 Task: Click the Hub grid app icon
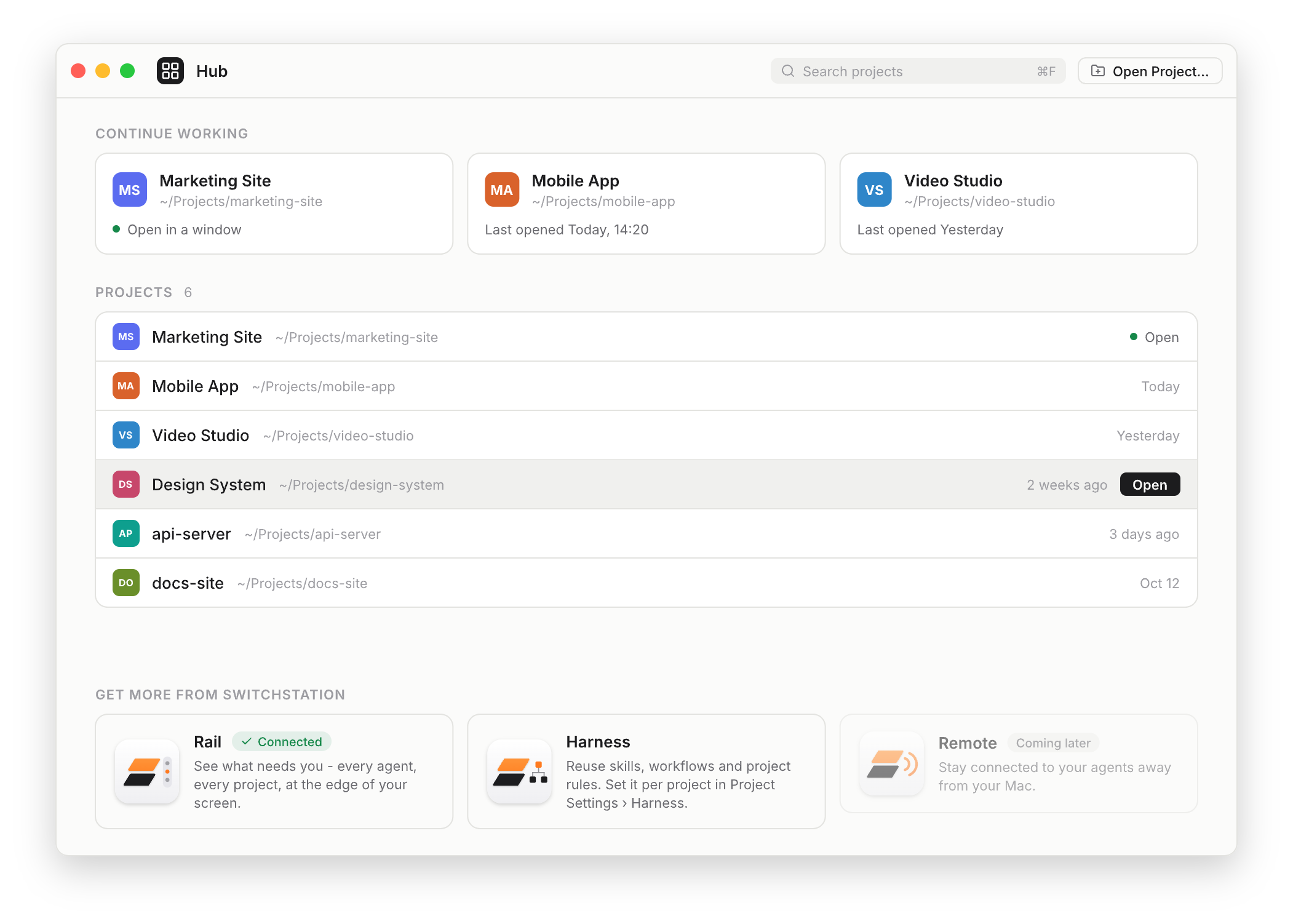pyautogui.click(x=170, y=71)
